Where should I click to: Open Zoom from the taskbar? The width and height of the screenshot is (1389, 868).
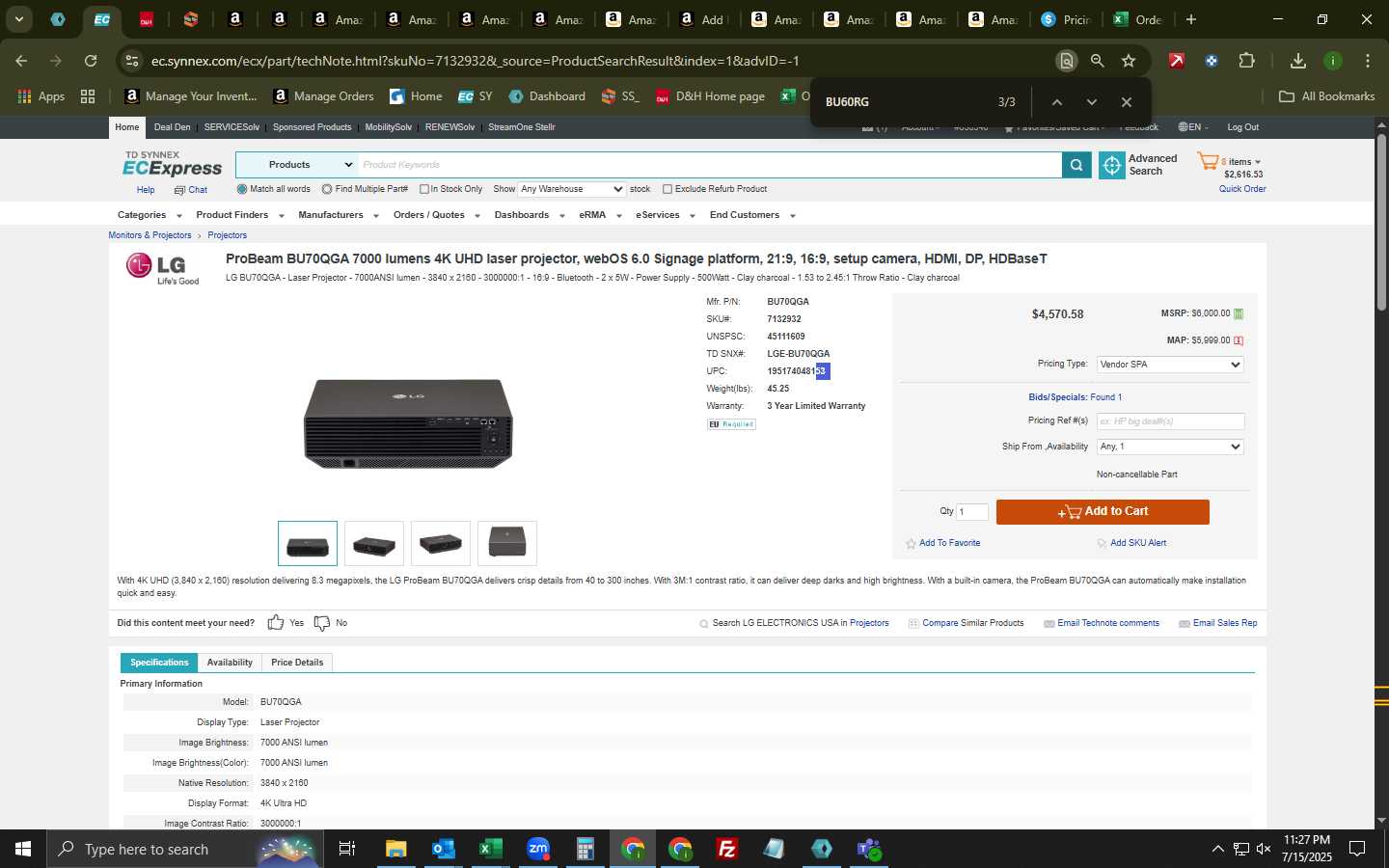coord(538,849)
